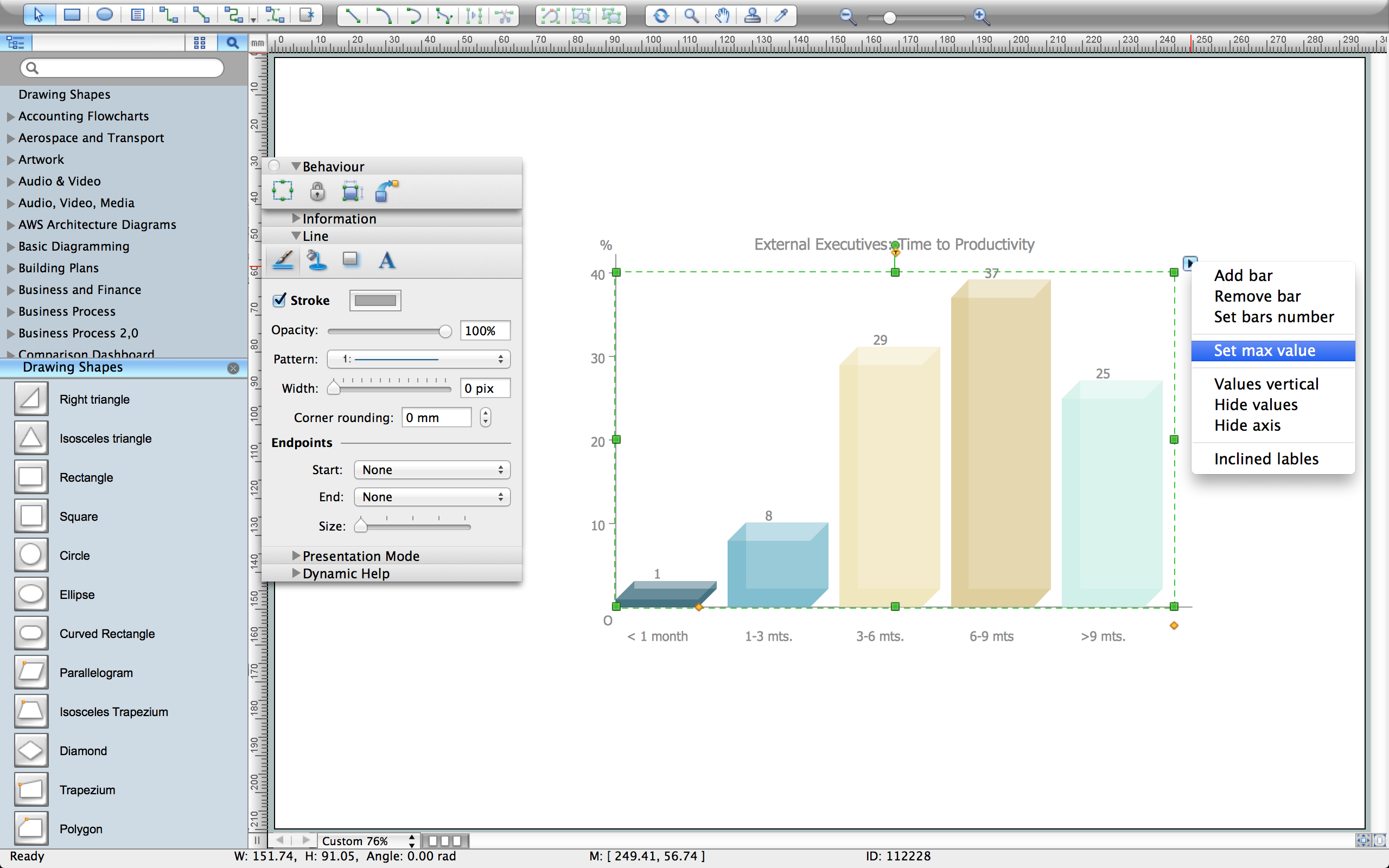Viewport: 1389px width, 868px height.
Task: Change the End endpoint dropdown selection
Action: 432,496
